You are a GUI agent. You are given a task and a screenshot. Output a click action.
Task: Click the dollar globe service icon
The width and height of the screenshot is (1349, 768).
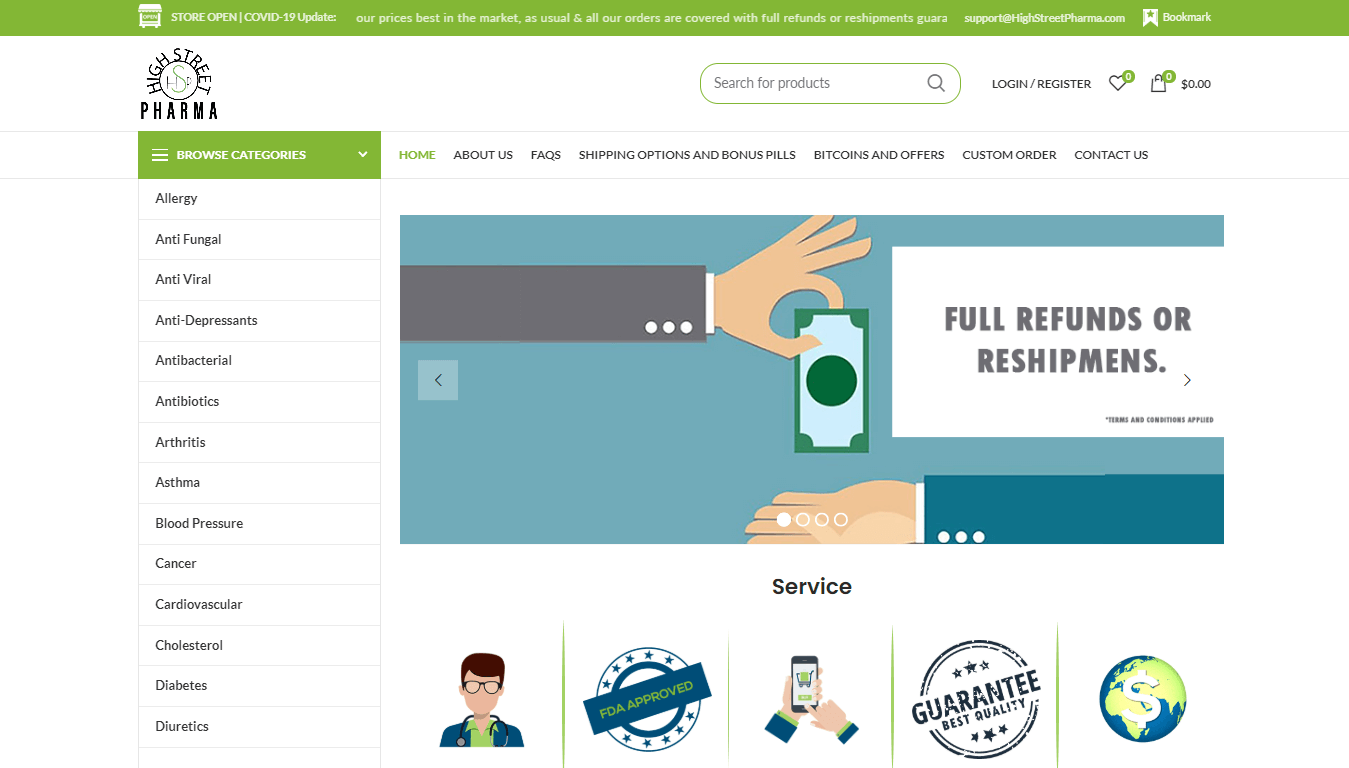tap(1142, 699)
